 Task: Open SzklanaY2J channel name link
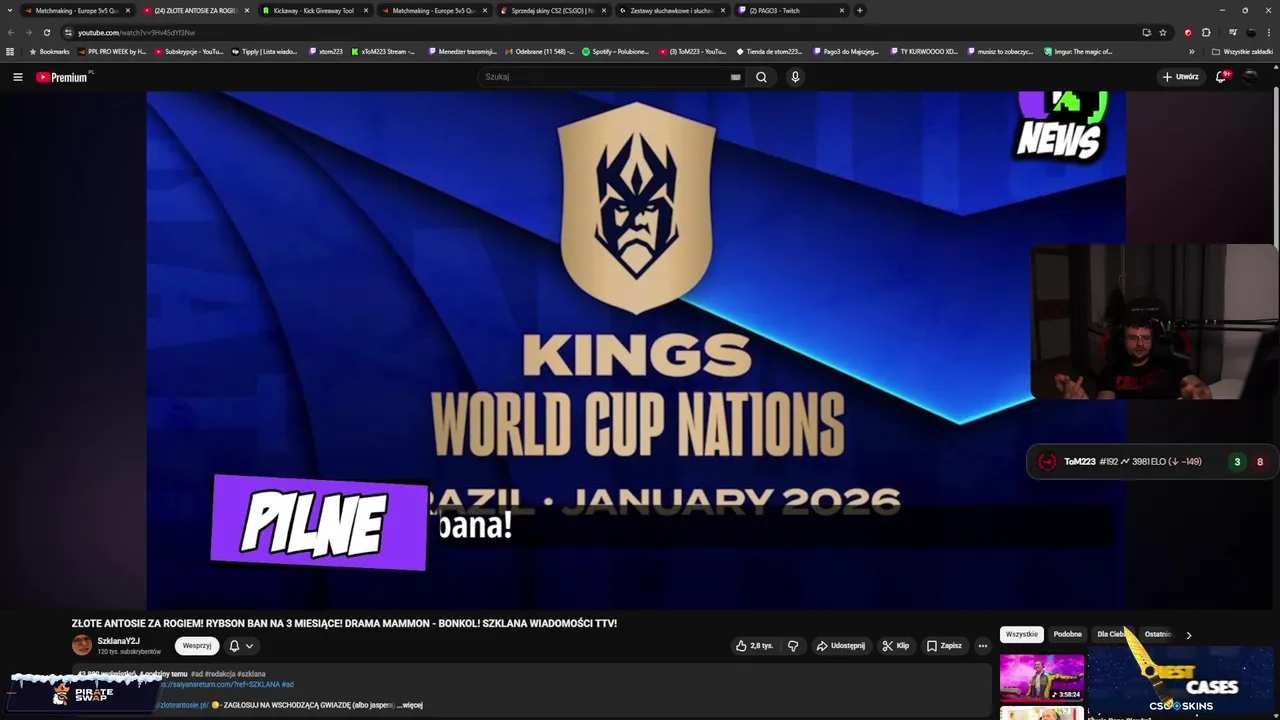118,641
